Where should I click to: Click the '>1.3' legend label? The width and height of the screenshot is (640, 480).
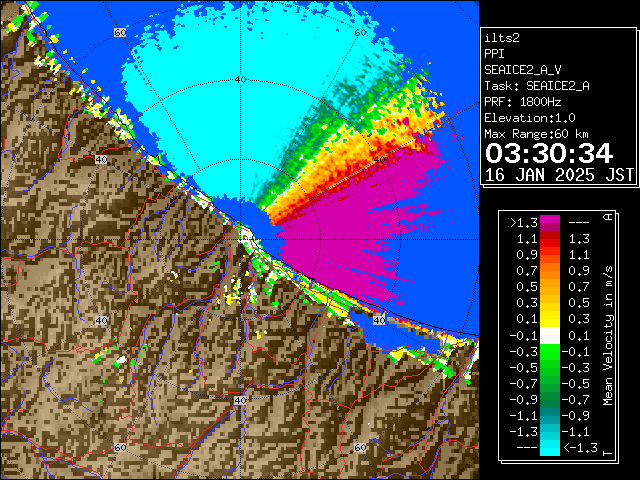point(524,223)
